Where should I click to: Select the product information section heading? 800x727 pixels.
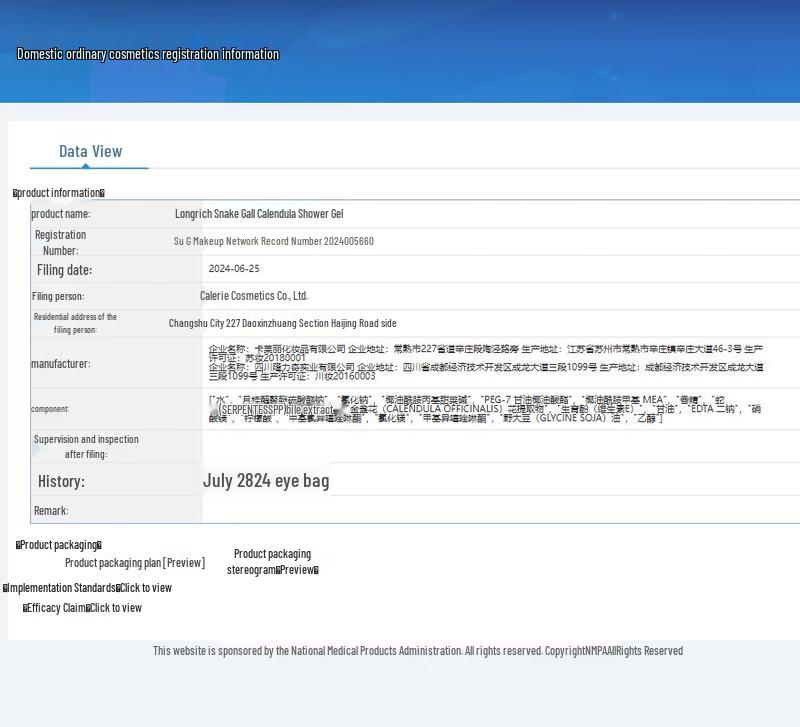point(59,193)
